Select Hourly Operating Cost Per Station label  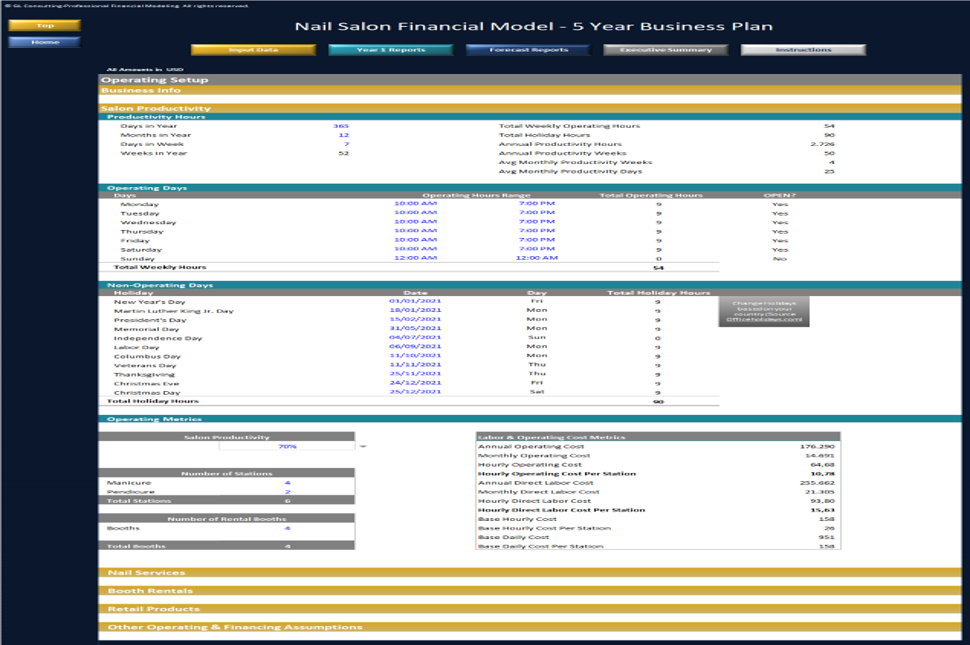pyautogui.click(x=557, y=474)
